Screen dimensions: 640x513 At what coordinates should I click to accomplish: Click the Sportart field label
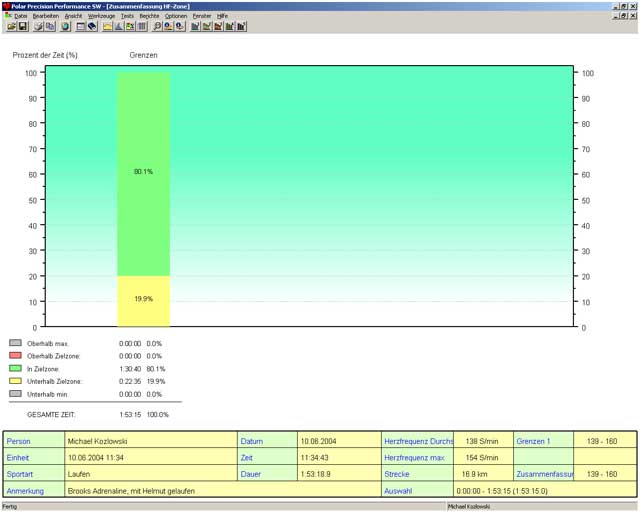[20, 474]
